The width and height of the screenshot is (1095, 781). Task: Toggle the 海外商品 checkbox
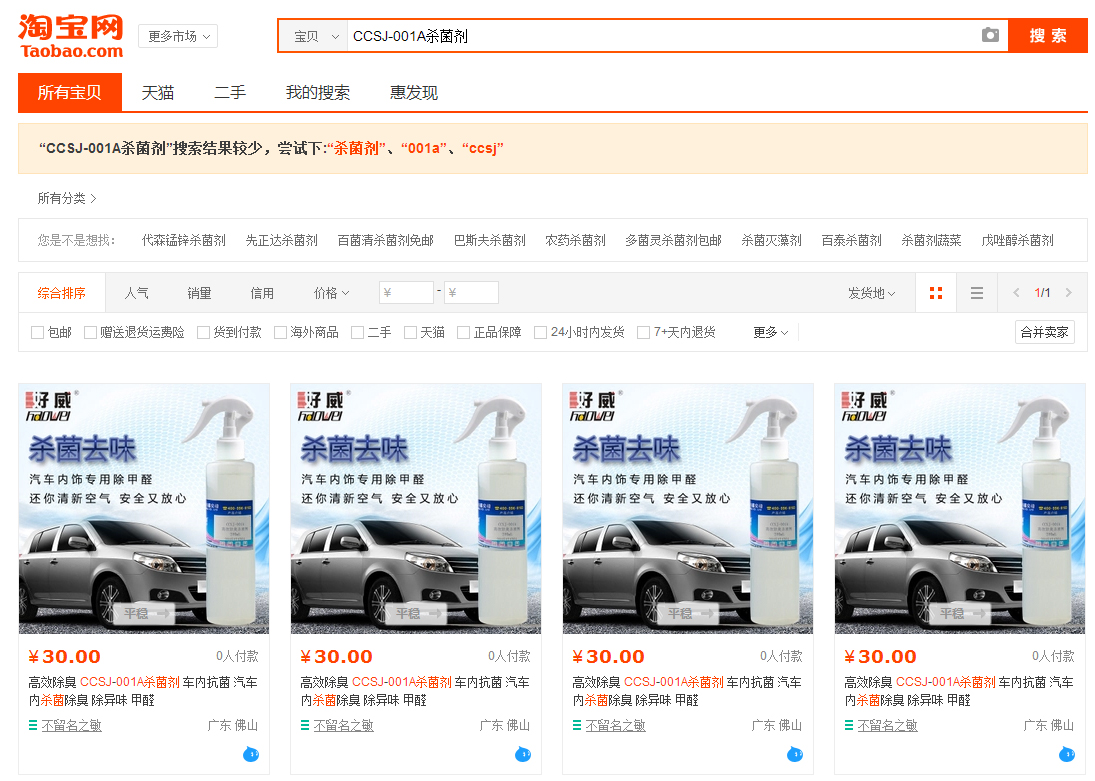pyautogui.click(x=280, y=333)
